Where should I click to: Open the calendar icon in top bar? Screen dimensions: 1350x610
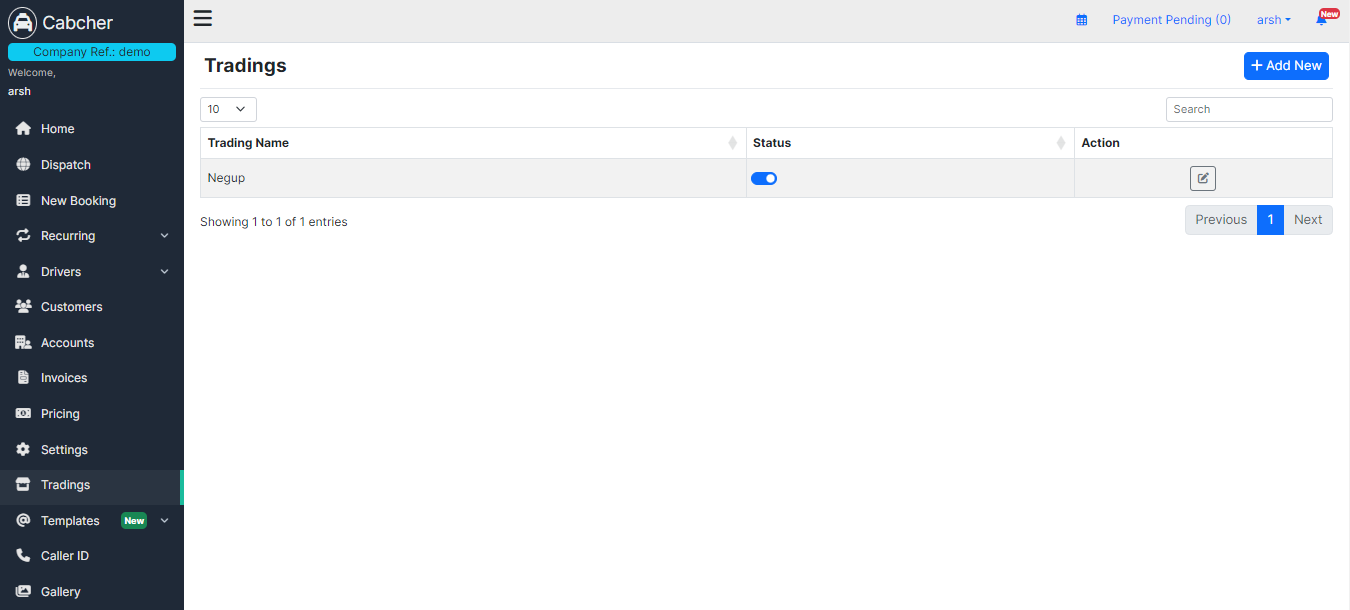[x=1081, y=20]
